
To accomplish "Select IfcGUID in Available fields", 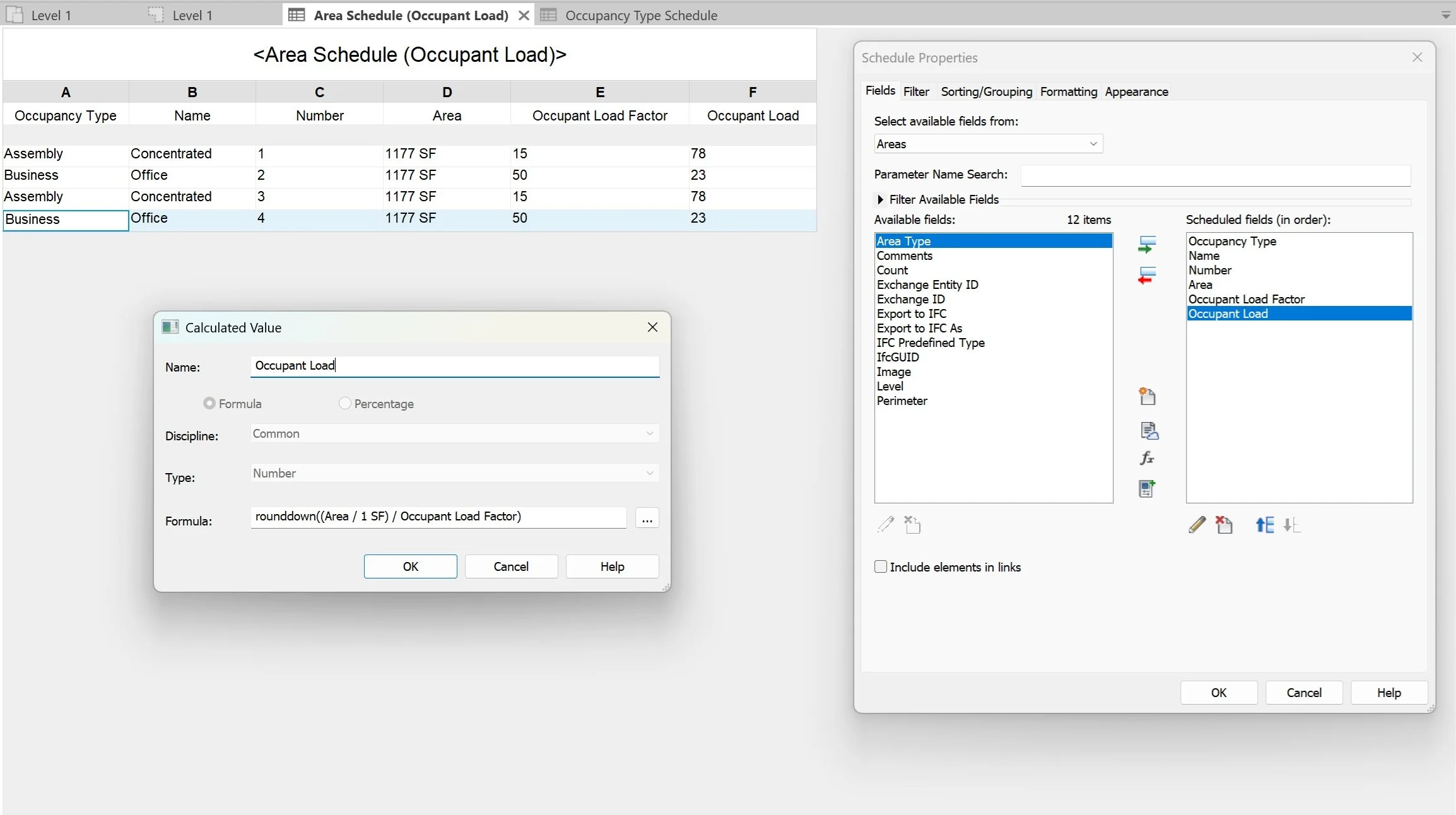I will click(x=993, y=357).
